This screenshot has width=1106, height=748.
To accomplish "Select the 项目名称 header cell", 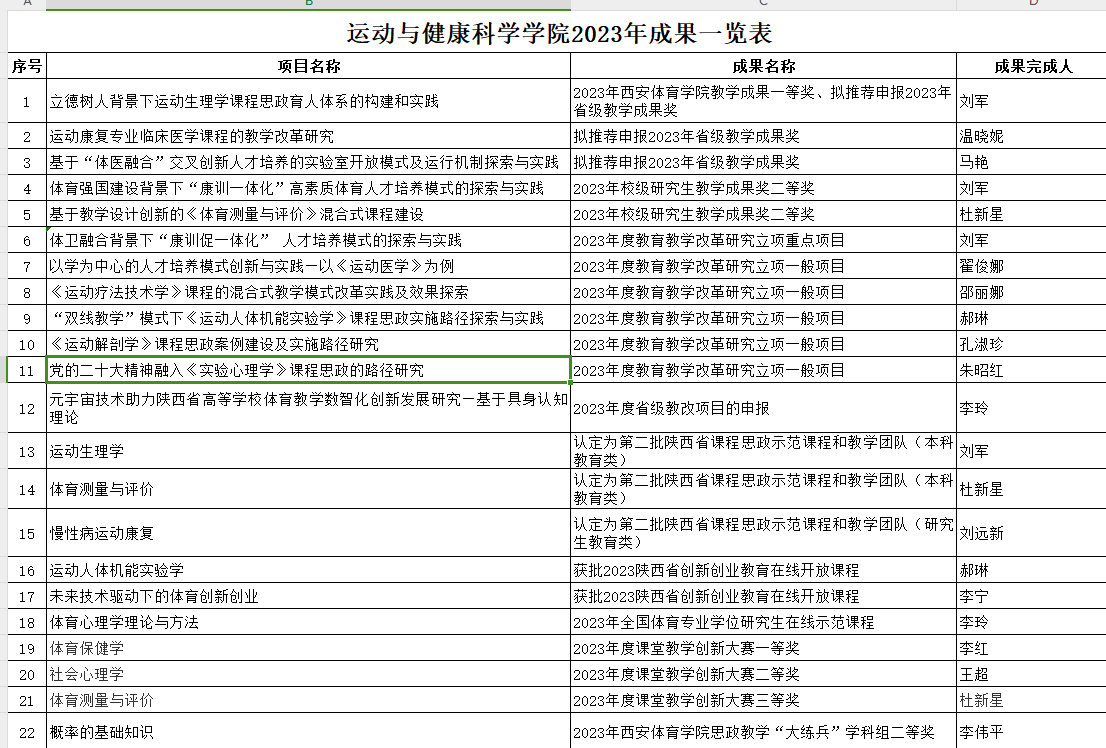I will tap(308, 66).
